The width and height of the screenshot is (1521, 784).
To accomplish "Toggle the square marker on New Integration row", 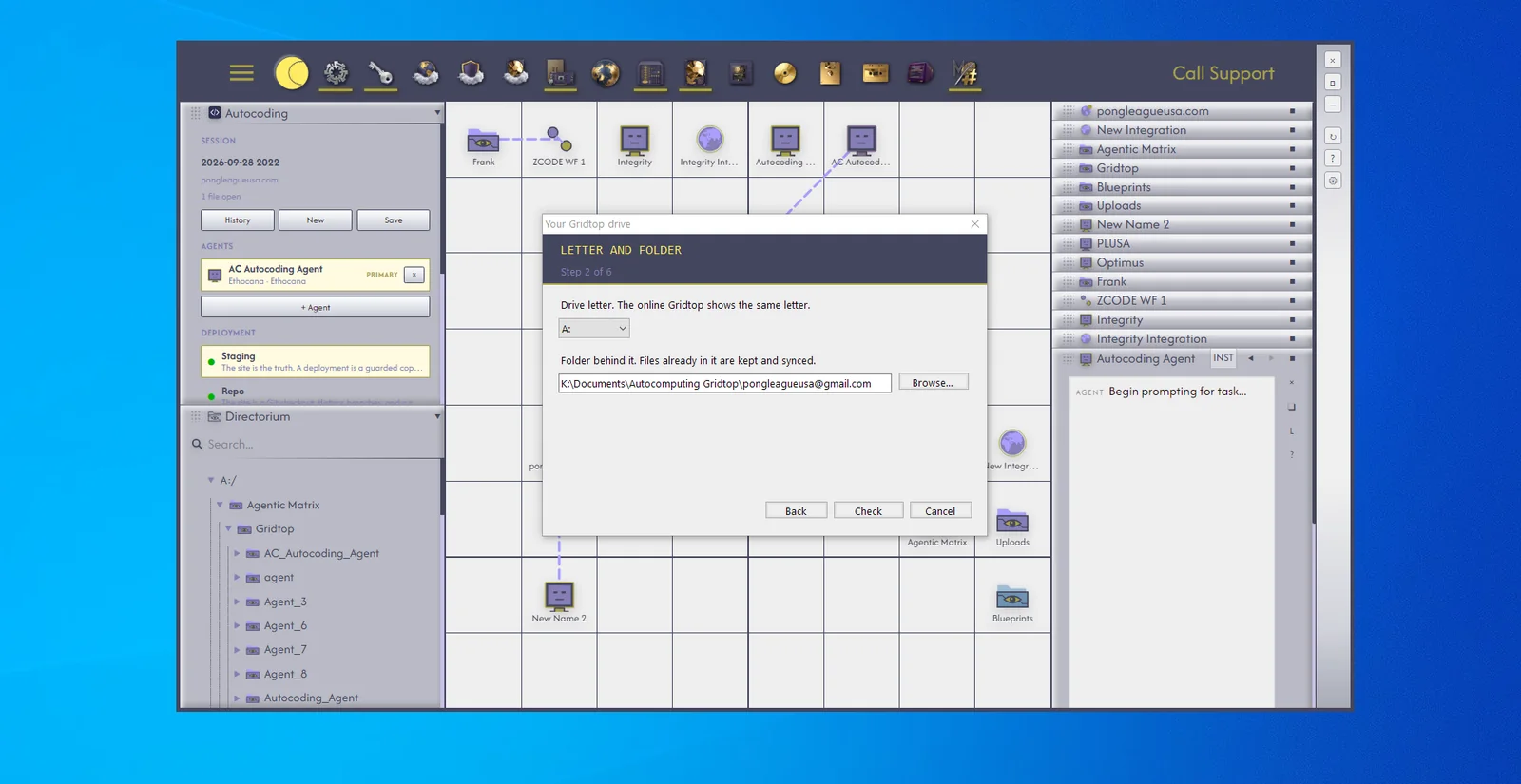I will 1292,130.
